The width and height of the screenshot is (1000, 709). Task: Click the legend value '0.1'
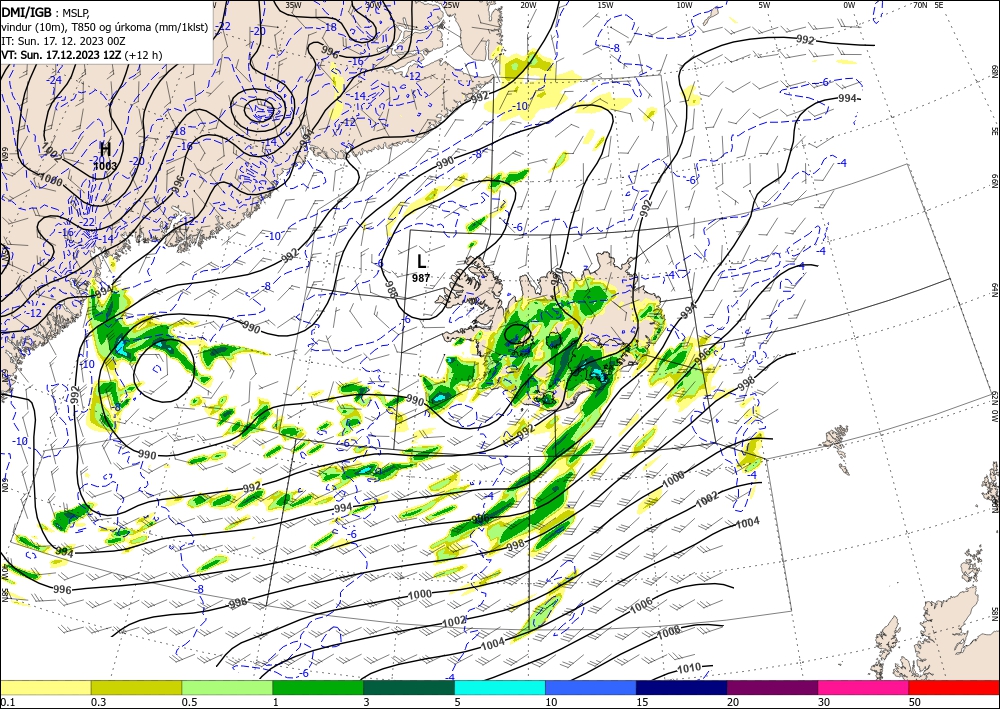click(6, 702)
